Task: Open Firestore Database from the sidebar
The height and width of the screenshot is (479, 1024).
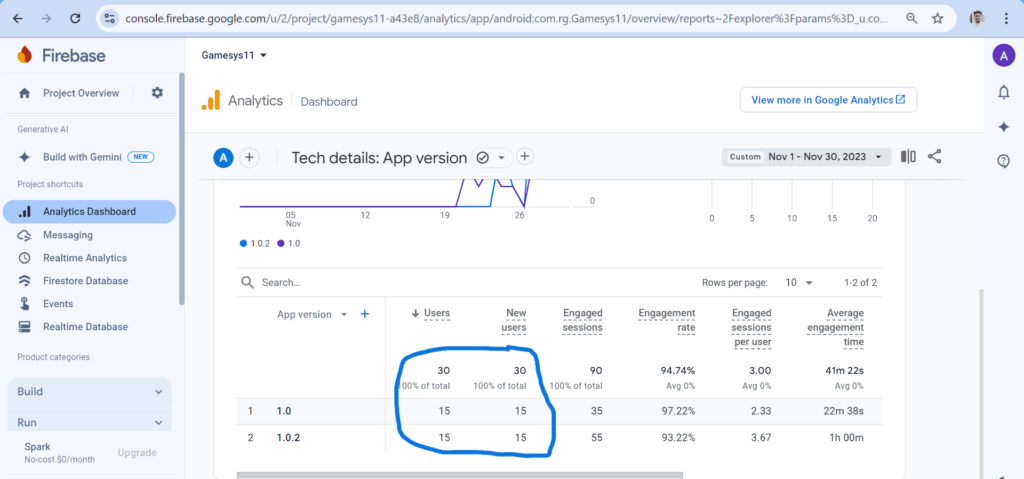Action: [x=85, y=281]
